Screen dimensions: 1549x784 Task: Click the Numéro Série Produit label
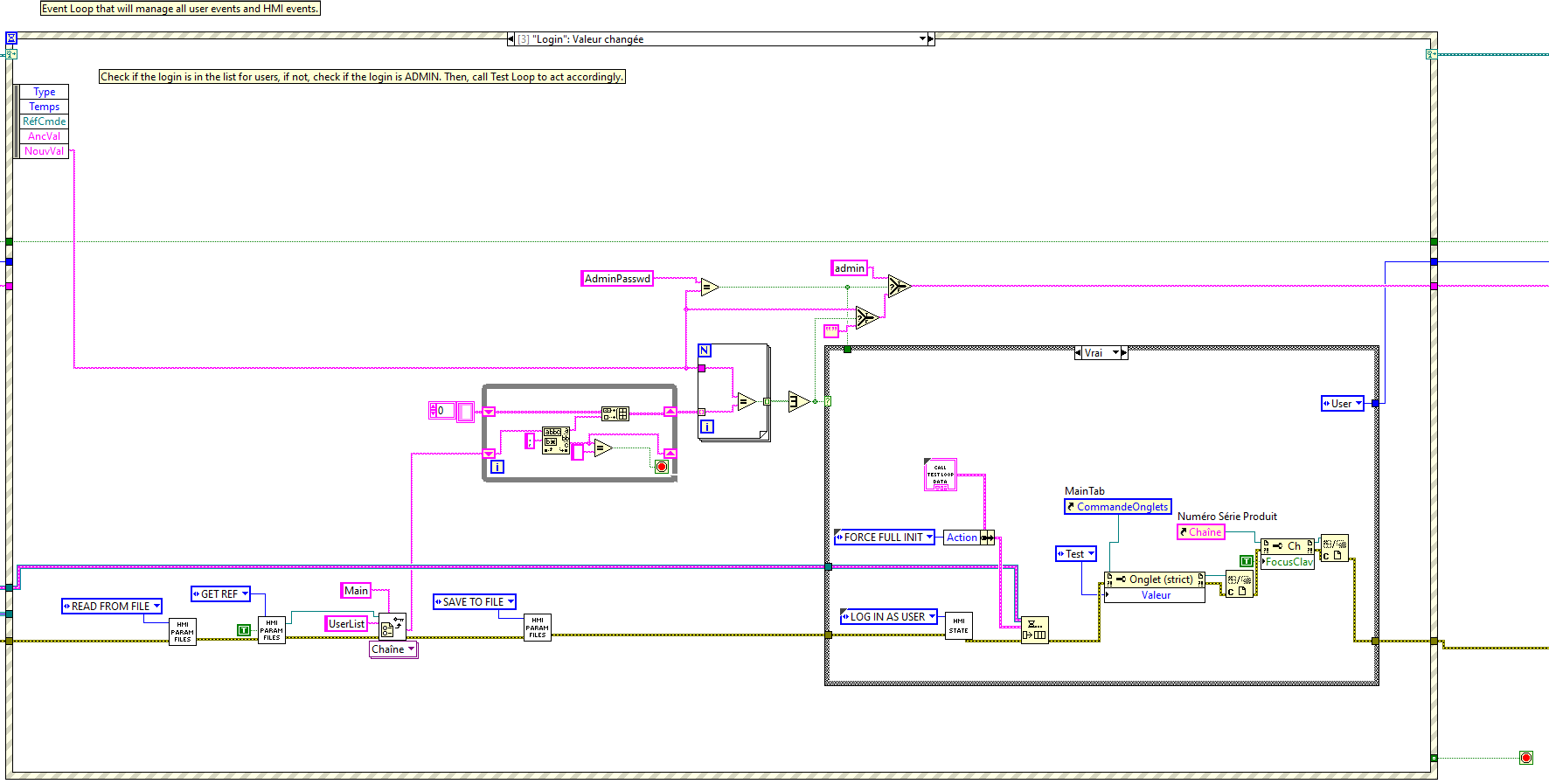pos(1226,517)
